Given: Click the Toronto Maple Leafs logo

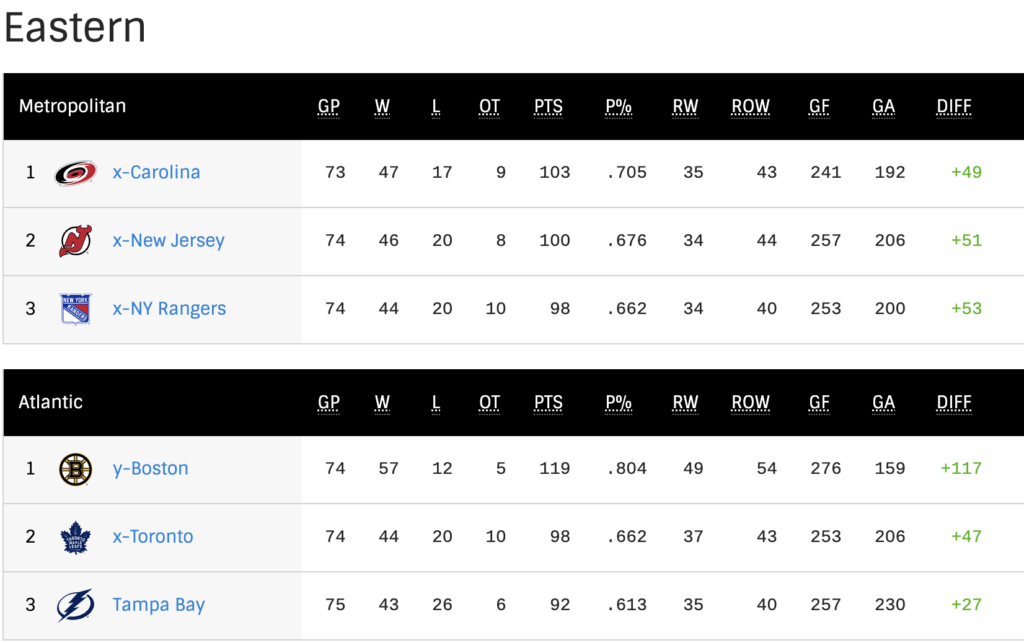Looking at the screenshot, I should click(76, 537).
